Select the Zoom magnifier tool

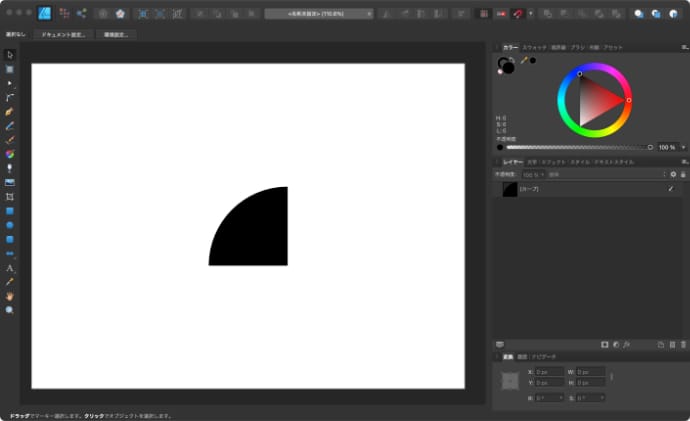pyautogui.click(x=10, y=310)
